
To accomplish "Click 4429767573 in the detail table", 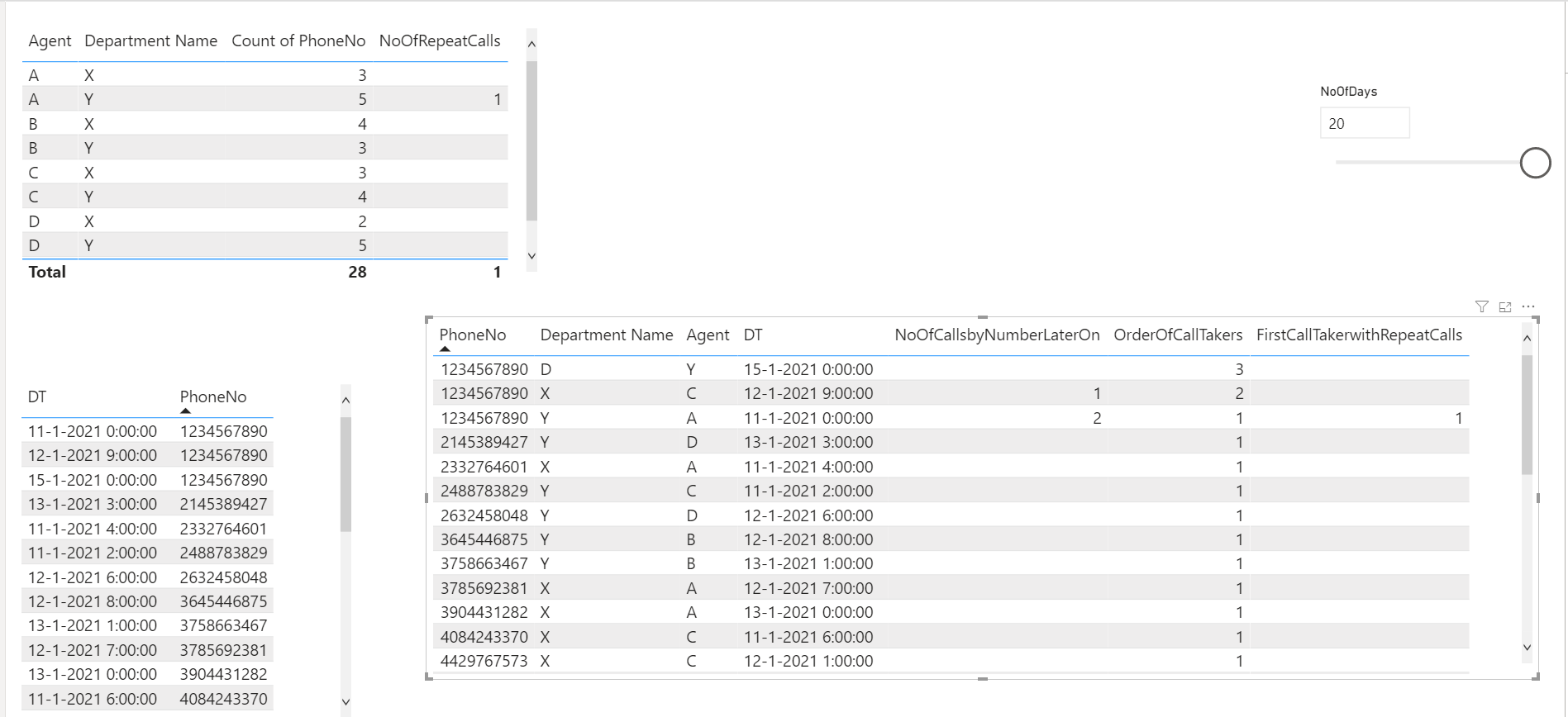I will point(484,661).
